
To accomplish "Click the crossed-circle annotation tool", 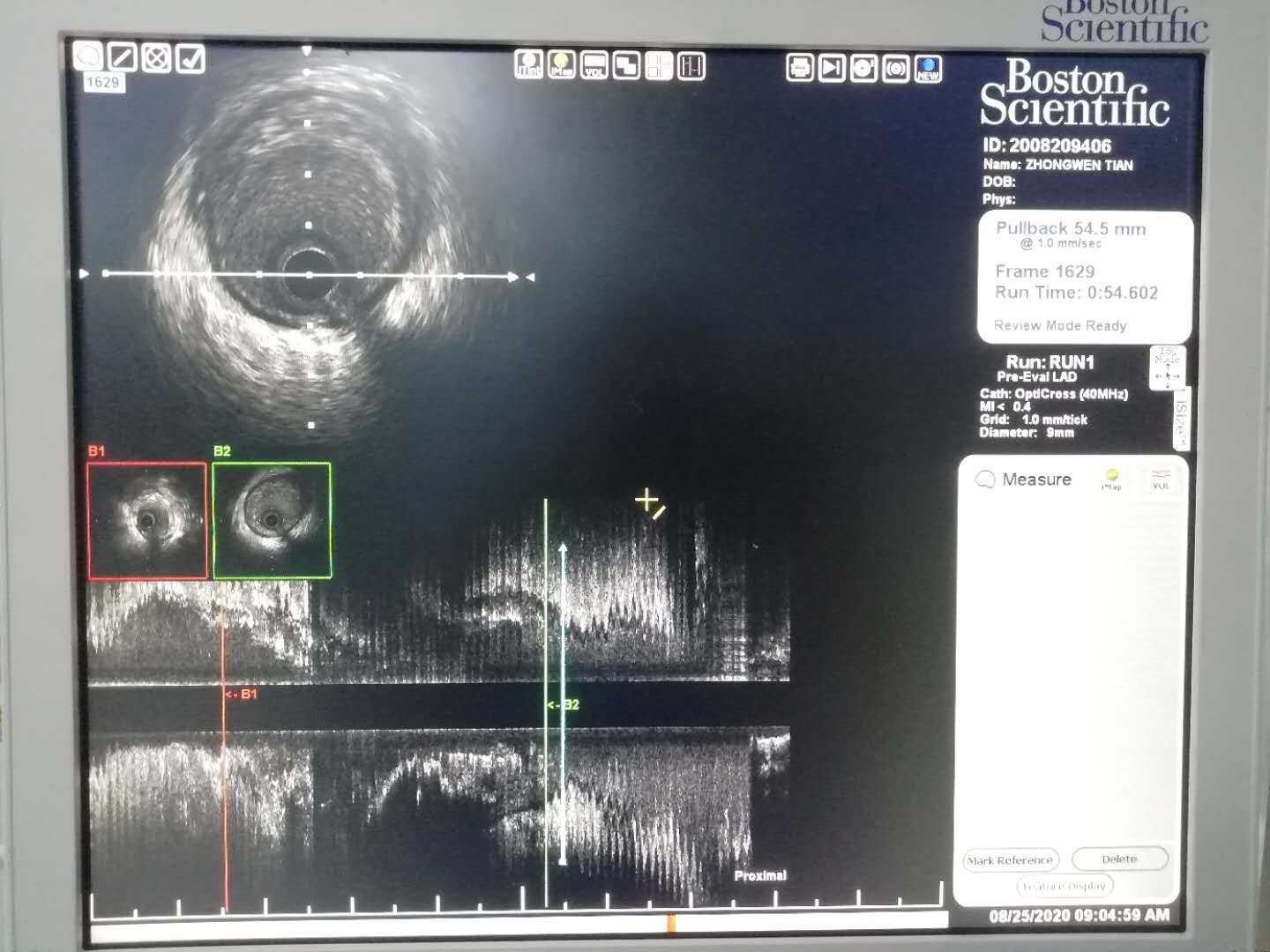I will 156,59.
